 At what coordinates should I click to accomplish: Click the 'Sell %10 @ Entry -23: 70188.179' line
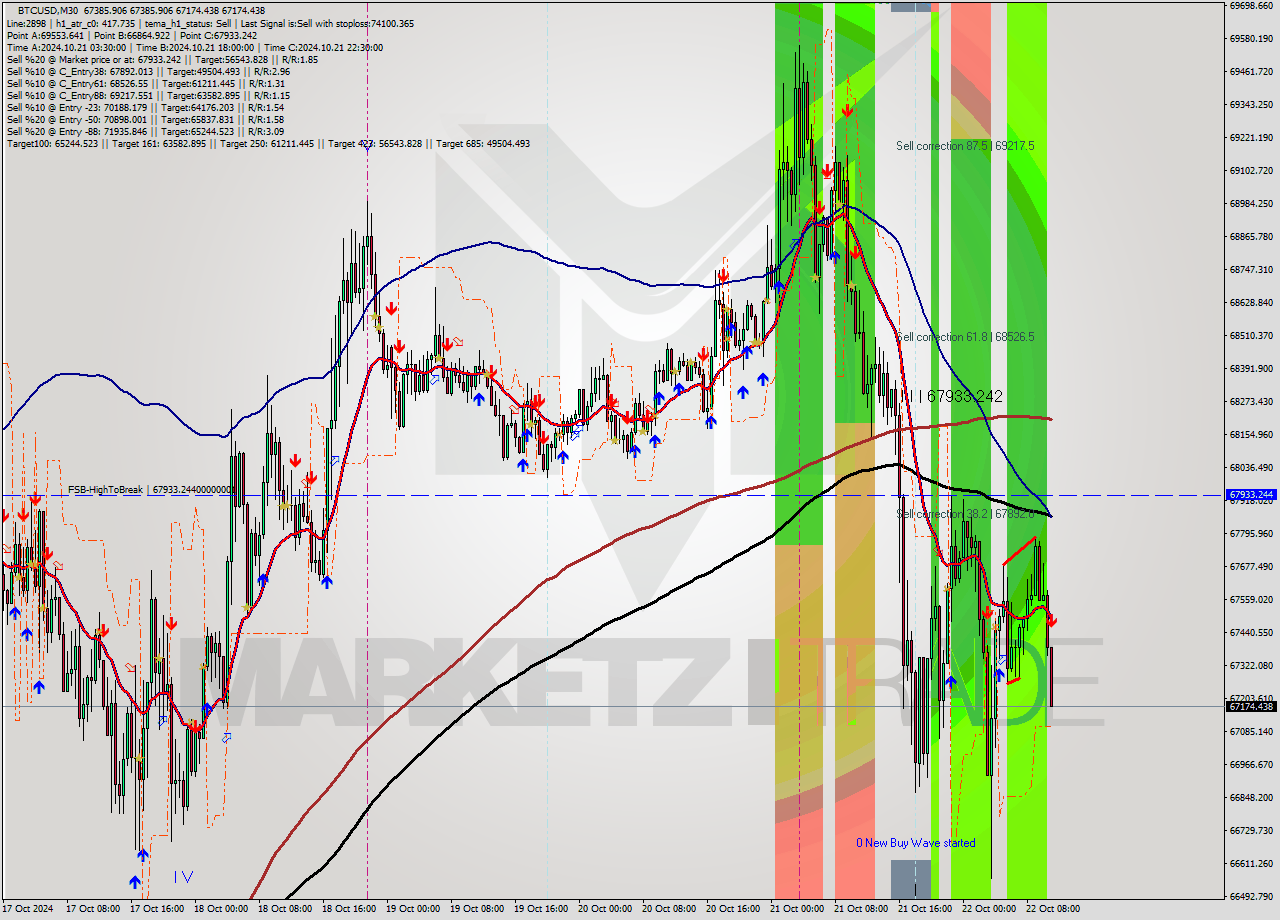coord(145,107)
